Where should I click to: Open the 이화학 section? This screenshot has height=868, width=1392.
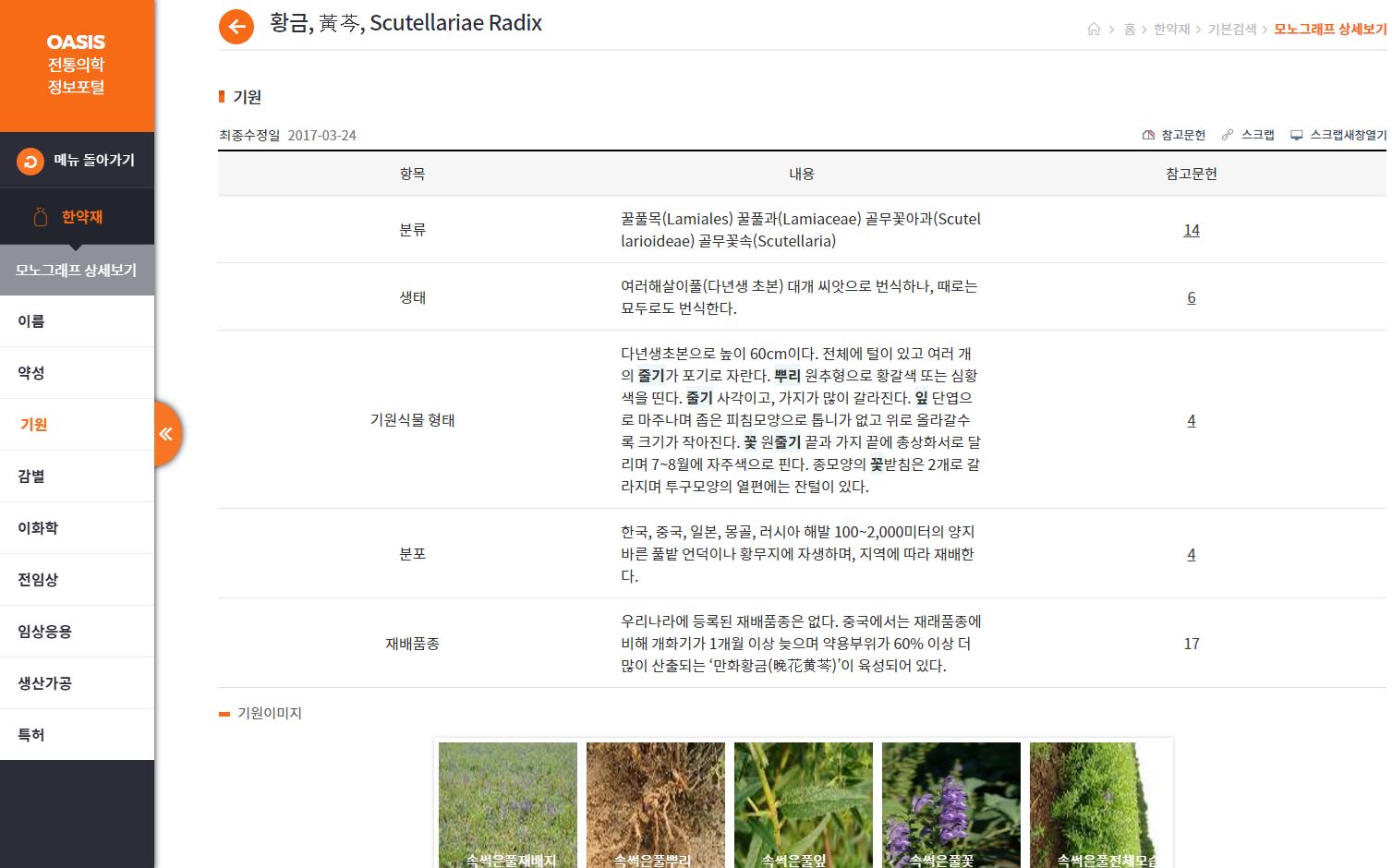tap(38, 528)
